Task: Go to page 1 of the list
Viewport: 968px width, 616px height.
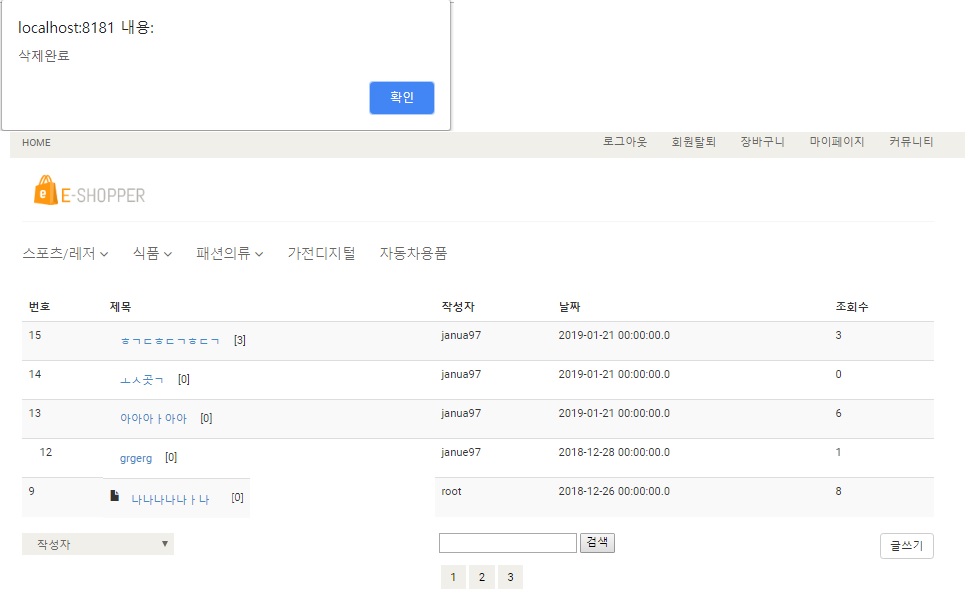Action: [x=453, y=577]
